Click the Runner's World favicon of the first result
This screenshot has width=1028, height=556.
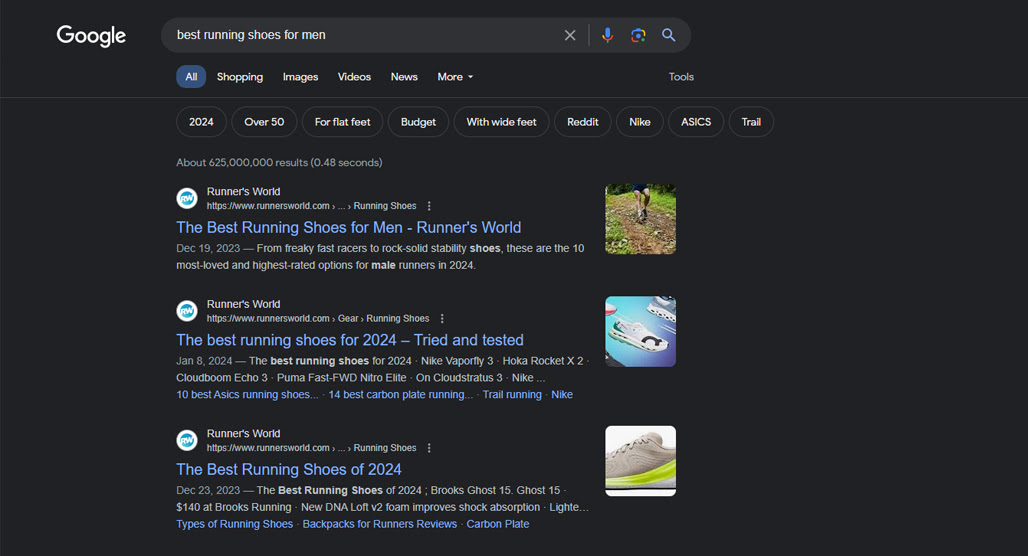(187, 198)
